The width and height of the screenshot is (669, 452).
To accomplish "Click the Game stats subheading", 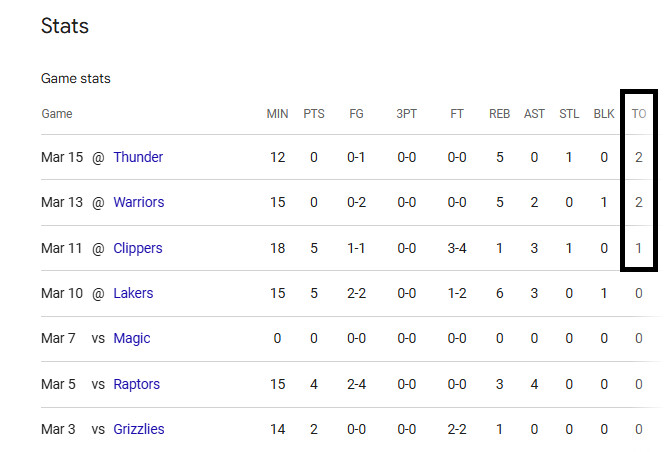I will pos(76,79).
